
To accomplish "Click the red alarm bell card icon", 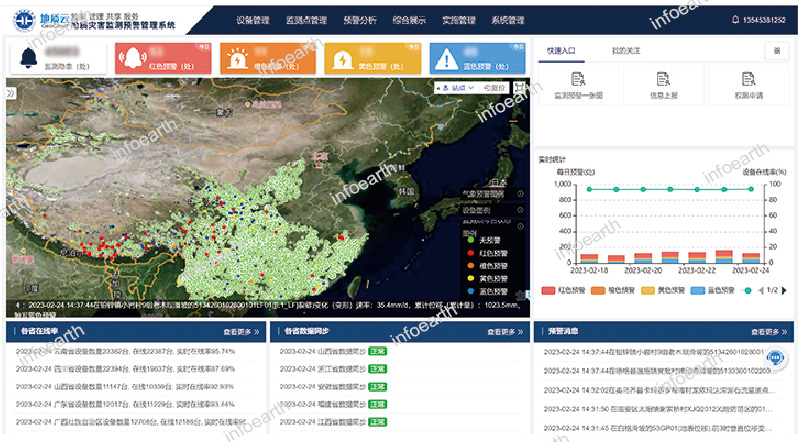I will point(130,59).
